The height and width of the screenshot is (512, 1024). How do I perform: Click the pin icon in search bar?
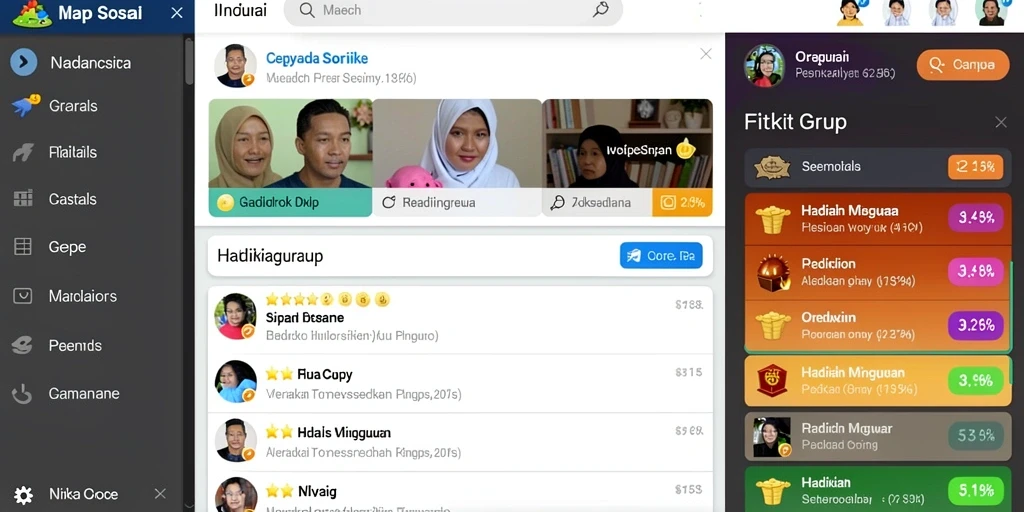pos(600,10)
